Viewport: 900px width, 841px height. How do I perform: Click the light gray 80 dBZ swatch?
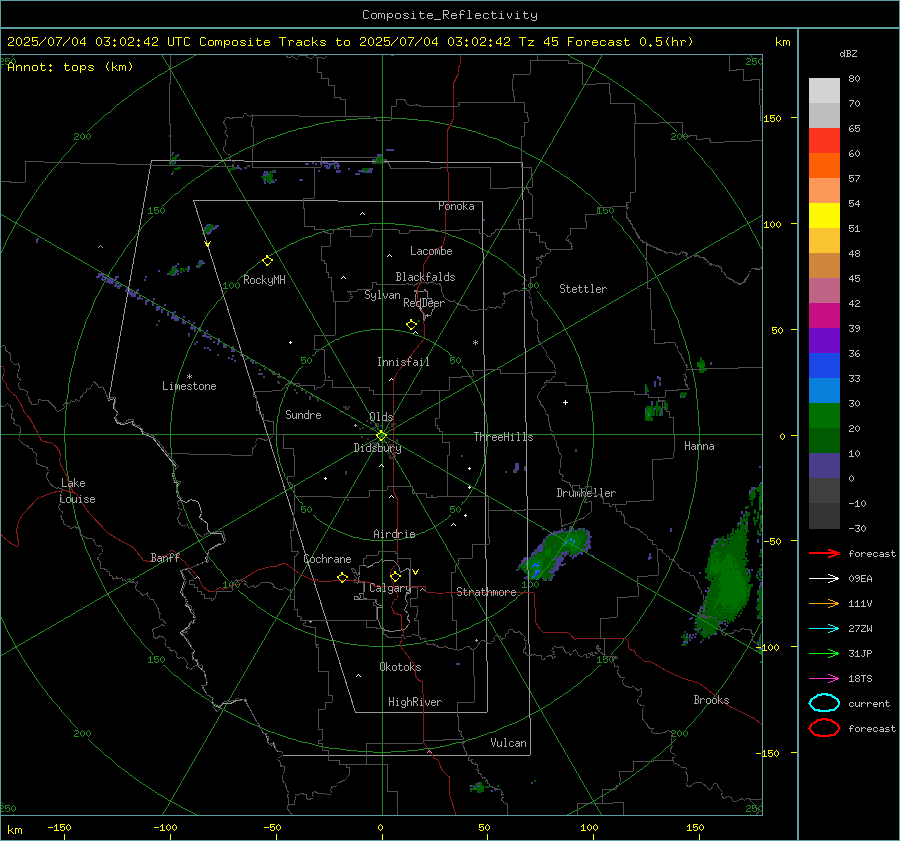[x=824, y=91]
